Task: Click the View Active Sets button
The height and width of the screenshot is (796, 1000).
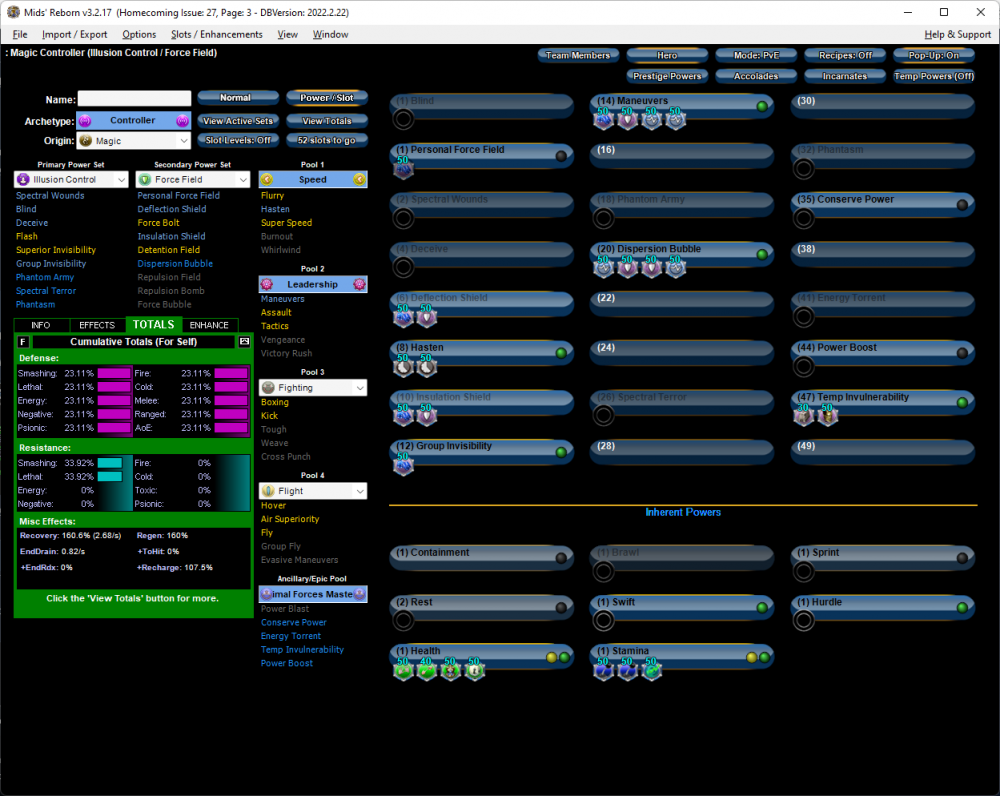Action: click(237, 120)
